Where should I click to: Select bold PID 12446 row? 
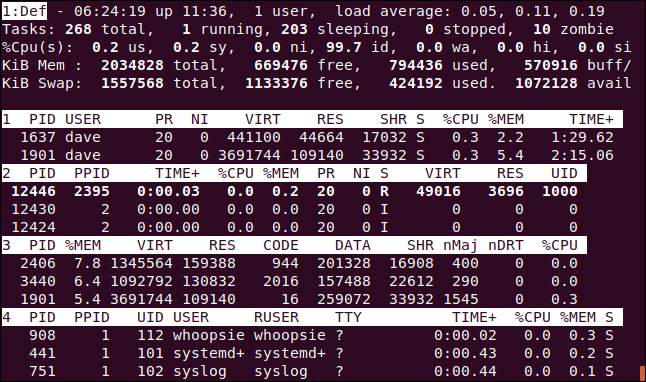click(x=294, y=191)
